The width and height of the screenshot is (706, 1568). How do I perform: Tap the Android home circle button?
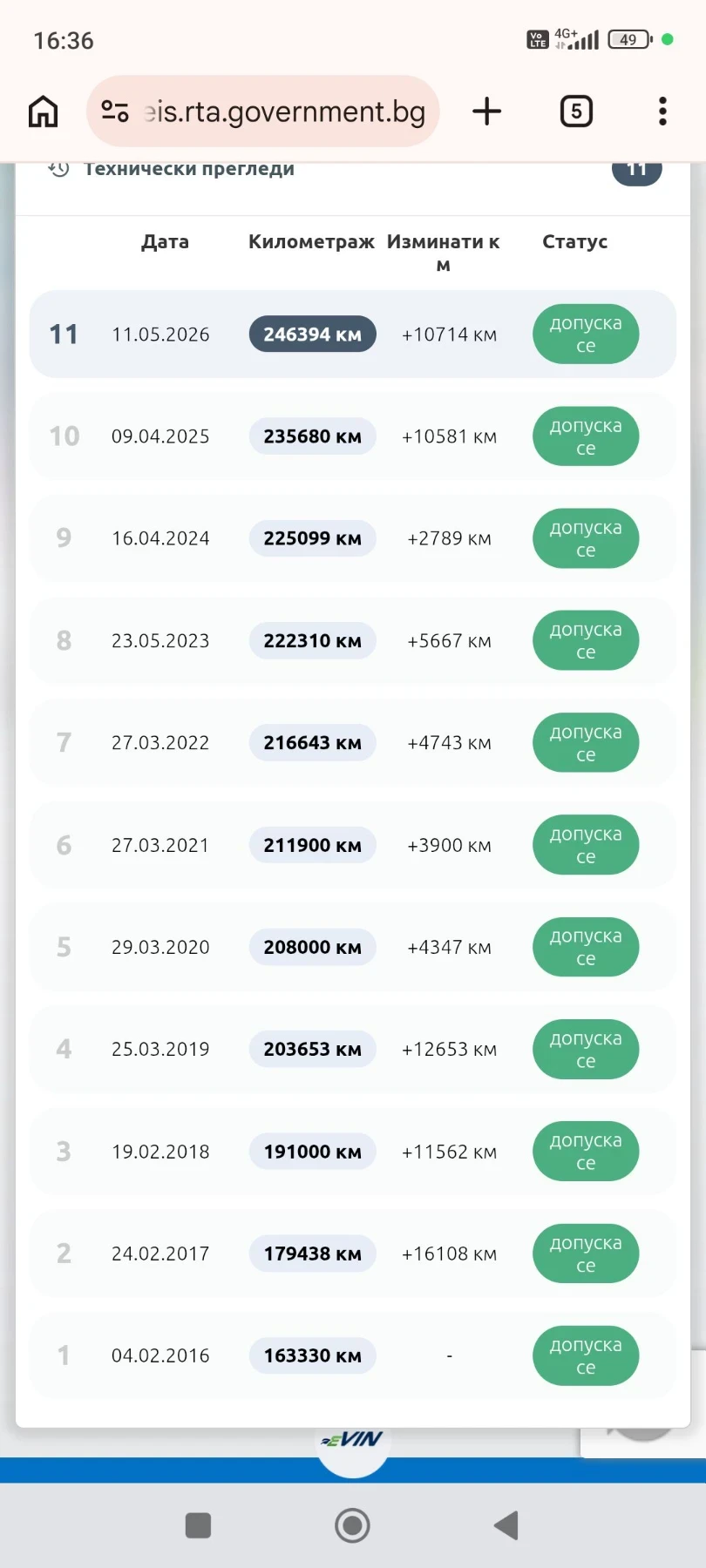pyautogui.click(x=353, y=1525)
